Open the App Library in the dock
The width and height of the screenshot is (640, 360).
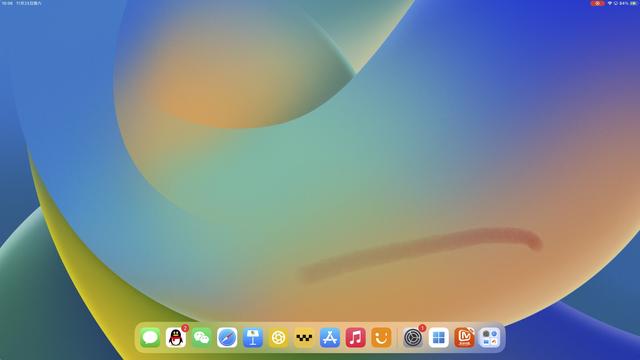point(490,338)
